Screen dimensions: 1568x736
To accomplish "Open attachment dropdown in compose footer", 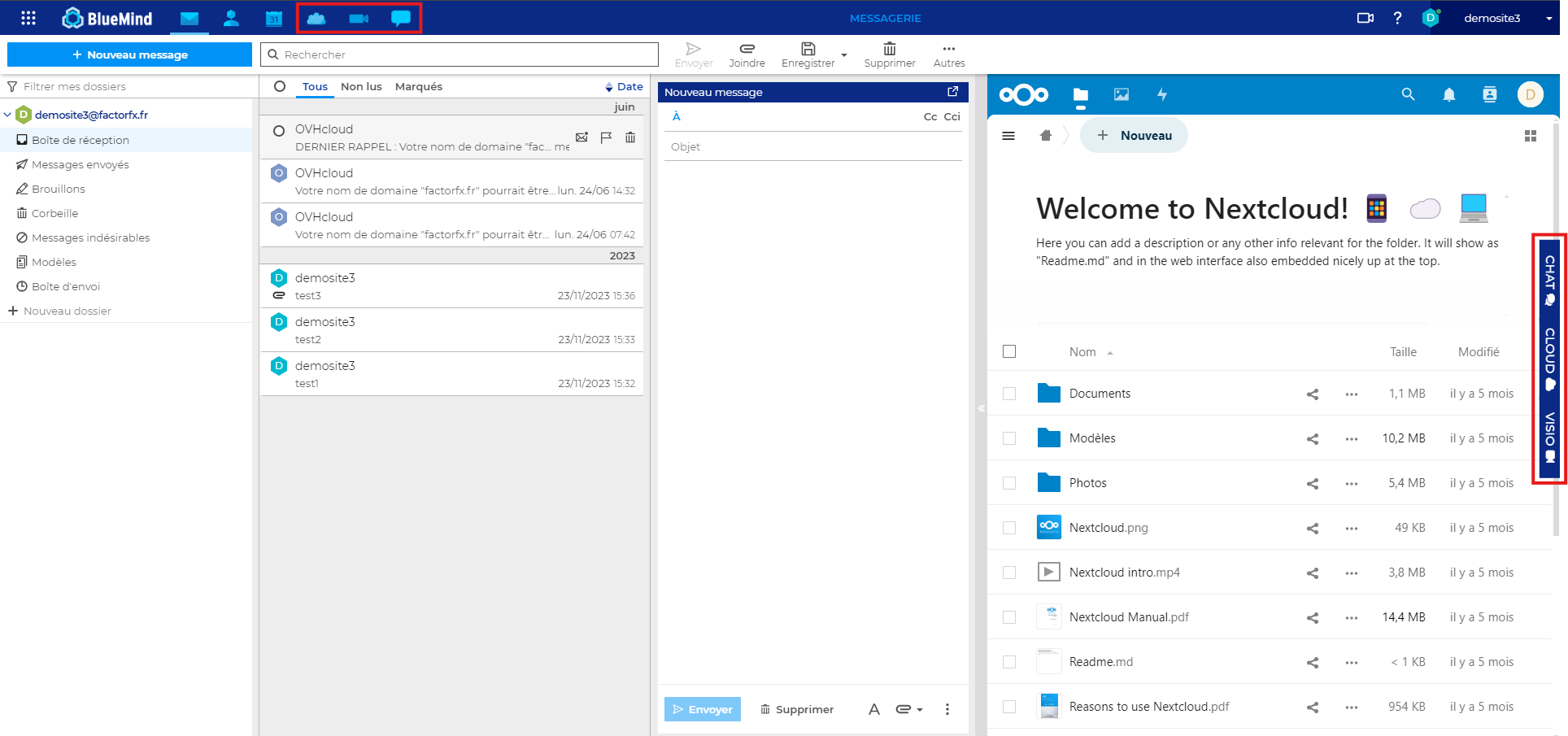I will pos(920,709).
